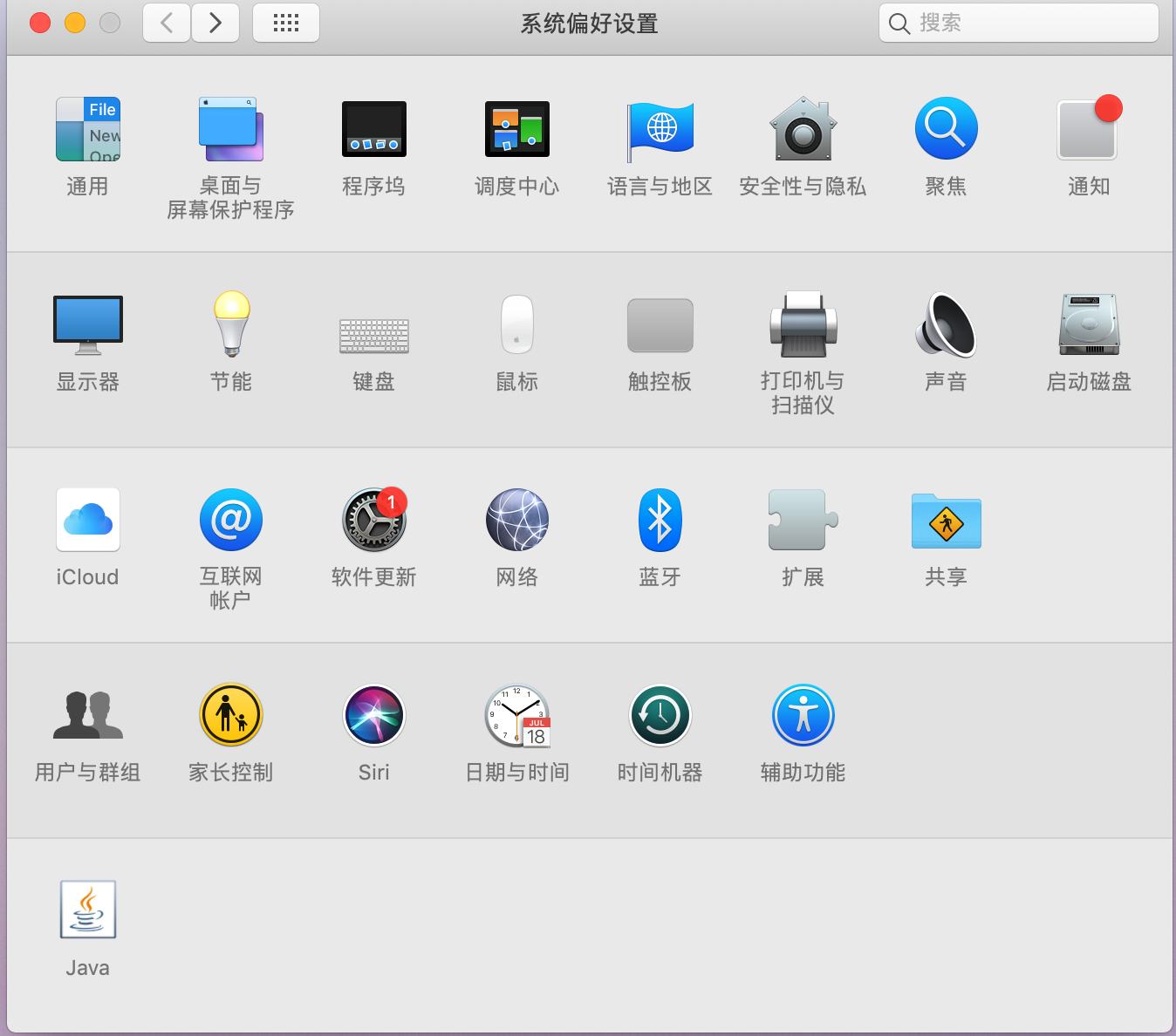This screenshot has height=1036, width=1176.
Task: Open 网络 globe icon
Action: coord(517,520)
